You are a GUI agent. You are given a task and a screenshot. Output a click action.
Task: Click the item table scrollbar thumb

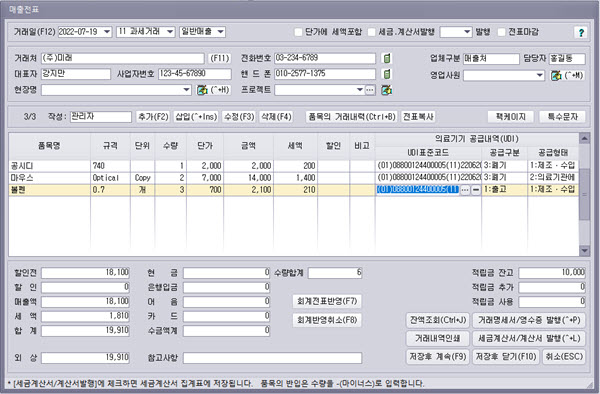tap(584, 194)
